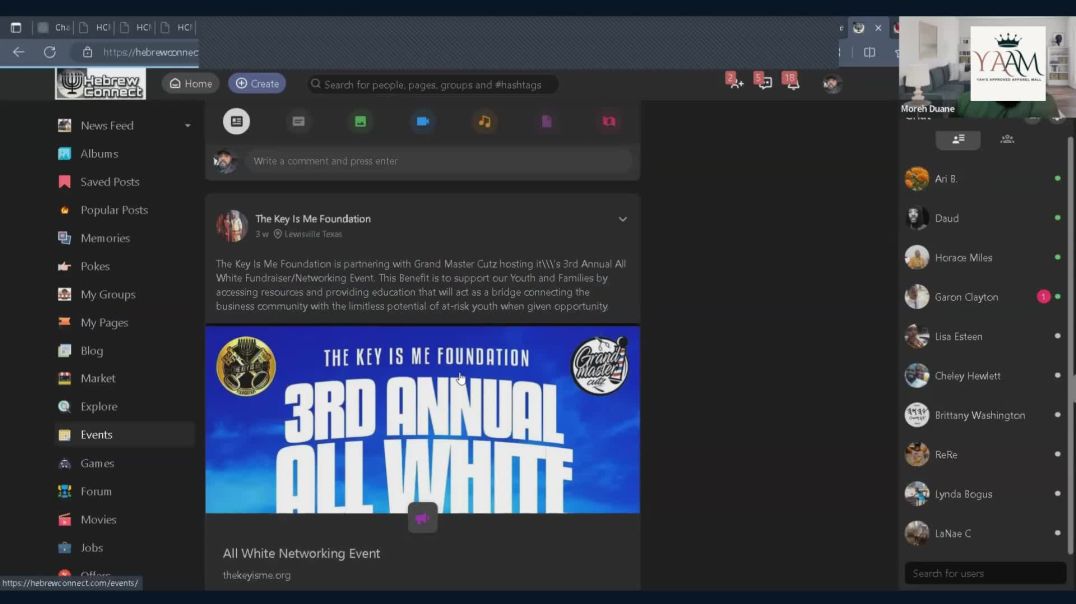Open Market in the sidebar
The width and height of the screenshot is (1076, 604).
point(97,378)
